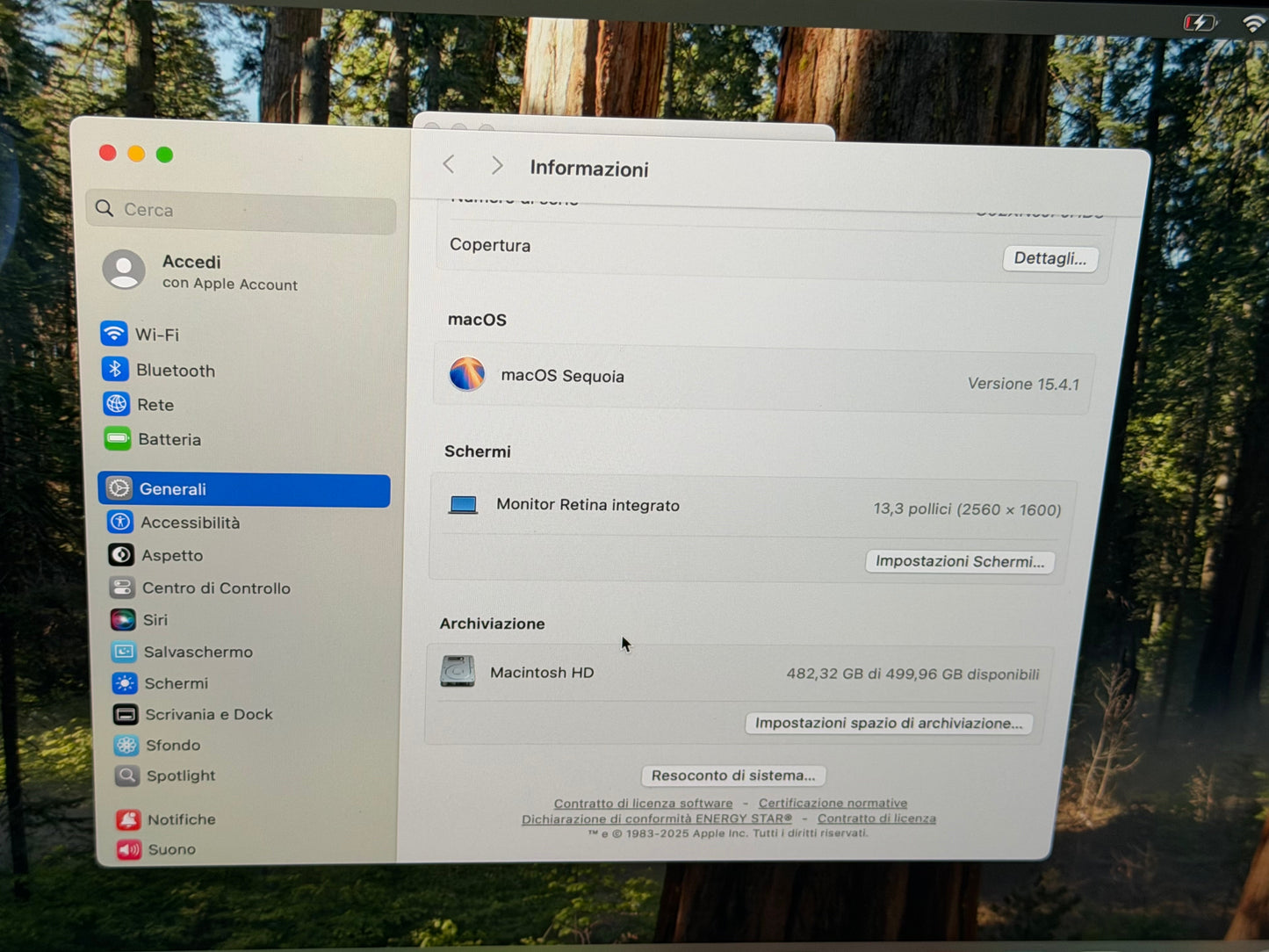Click the Wi-Fi icon in menu bar
The image size is (1269, 952).
(x=1255, y=24)
